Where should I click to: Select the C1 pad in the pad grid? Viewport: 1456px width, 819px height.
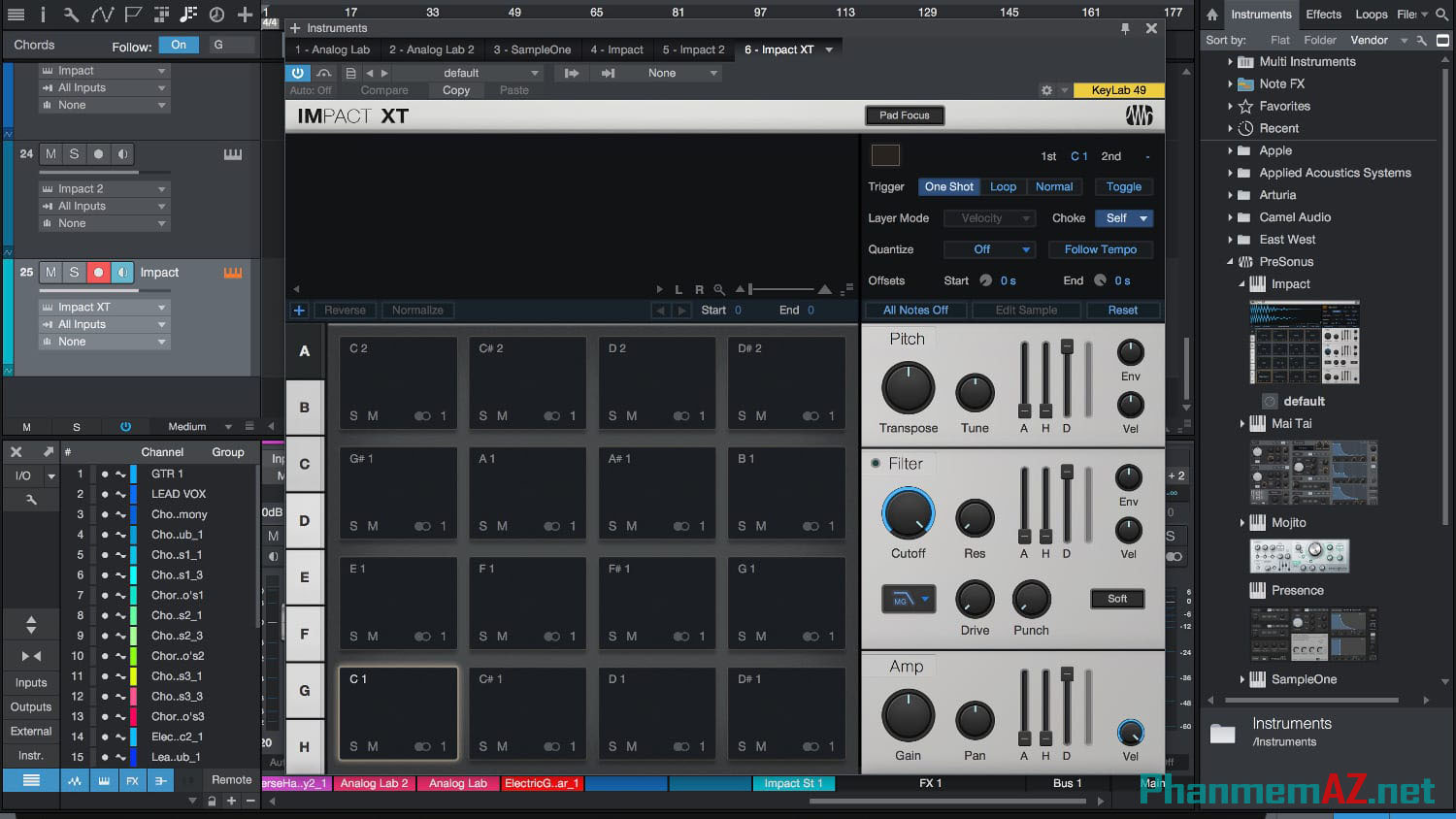click(x=398, y=711)
